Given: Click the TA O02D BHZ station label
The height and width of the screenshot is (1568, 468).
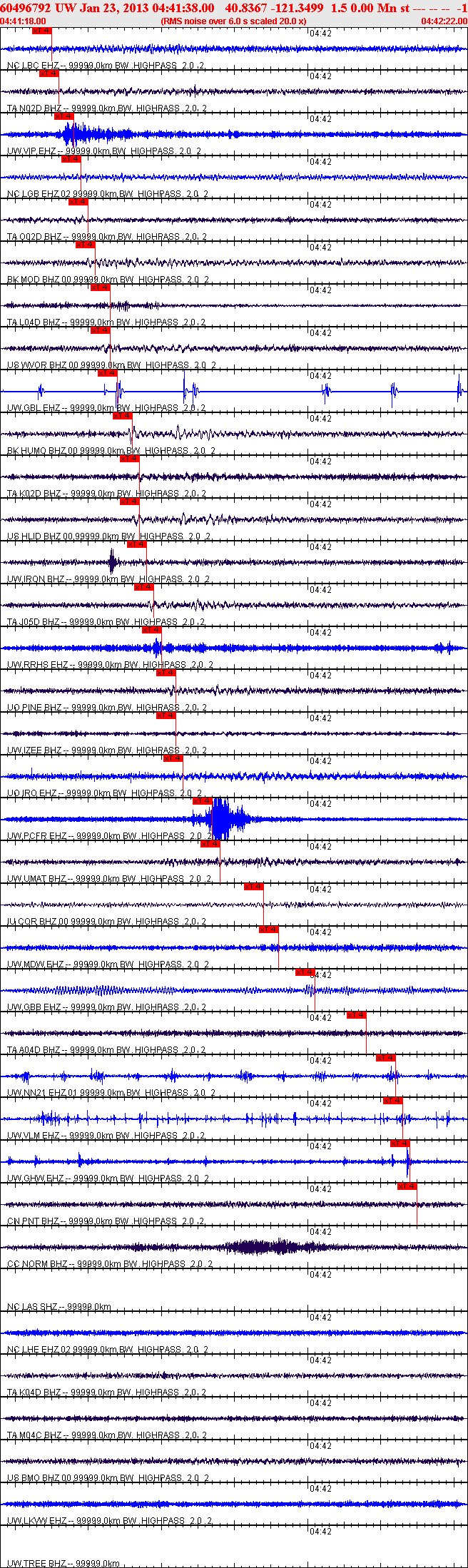Looking at the screenshot, I should coord(107,237).
